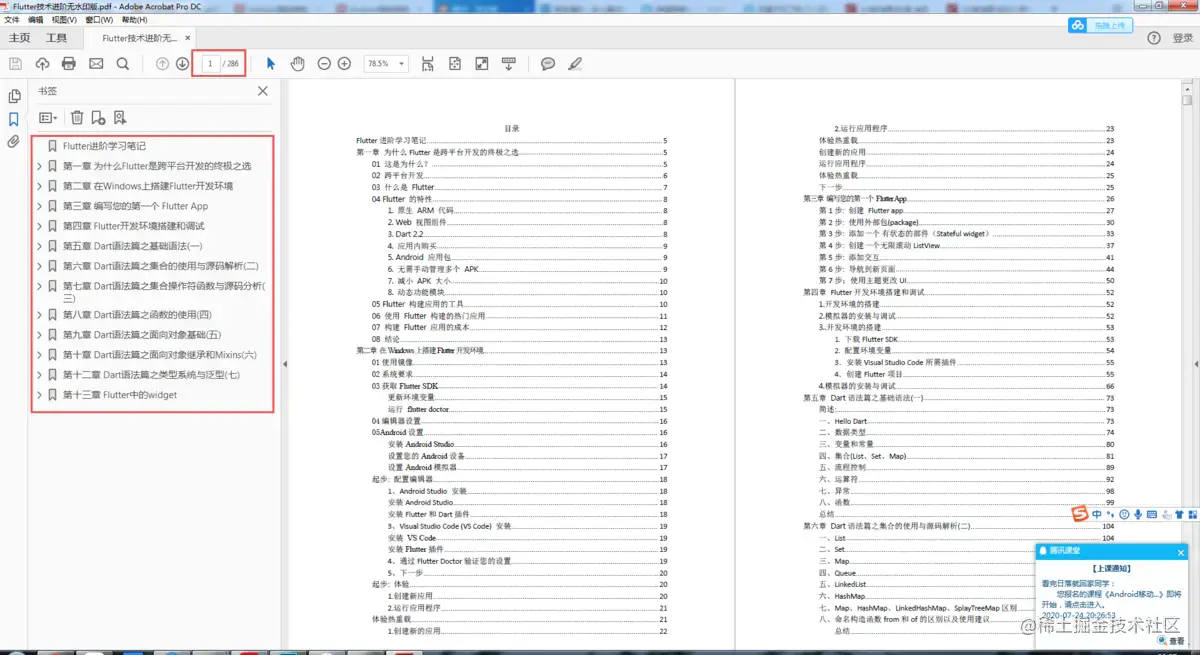Open the 窗口(W) menu
The height and width of the screenshot is (655, 1200).
point(99,19)
